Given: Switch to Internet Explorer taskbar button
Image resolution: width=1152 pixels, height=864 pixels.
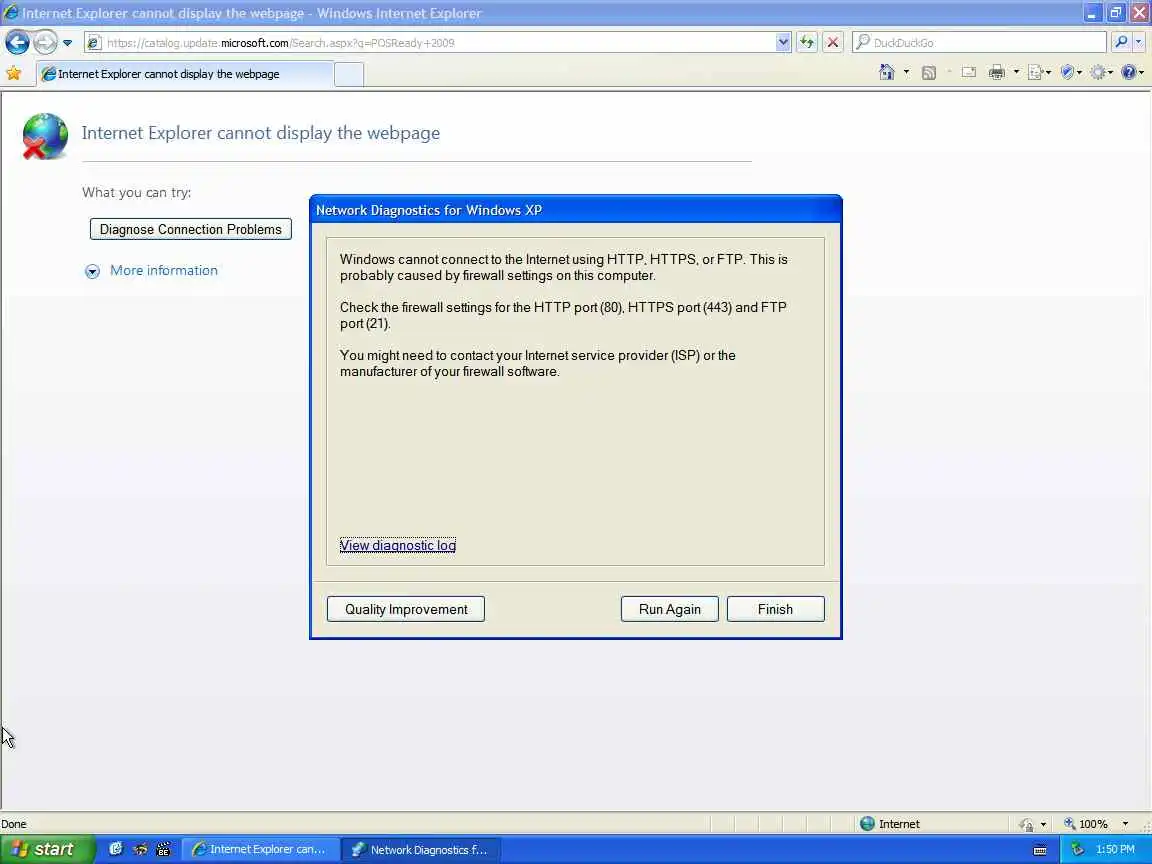Looking at the screenshot, I should point(261,849).
